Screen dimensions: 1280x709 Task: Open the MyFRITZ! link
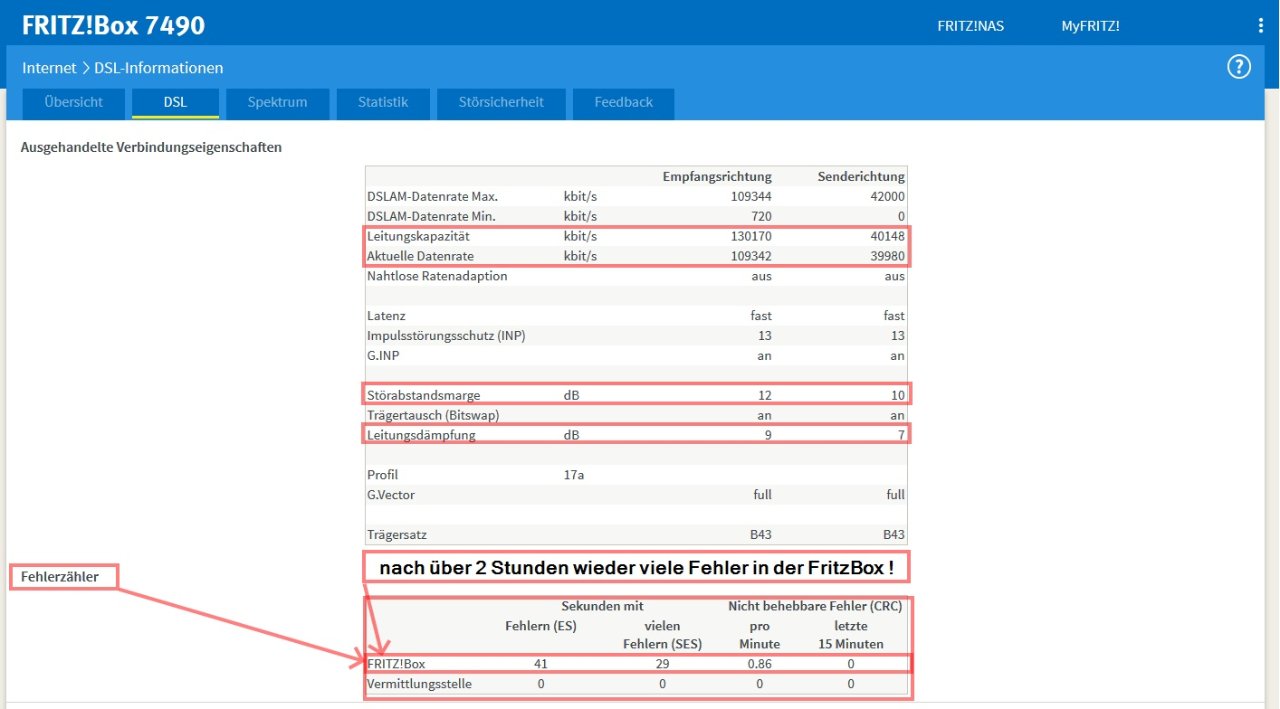(x=1090, y=26)
